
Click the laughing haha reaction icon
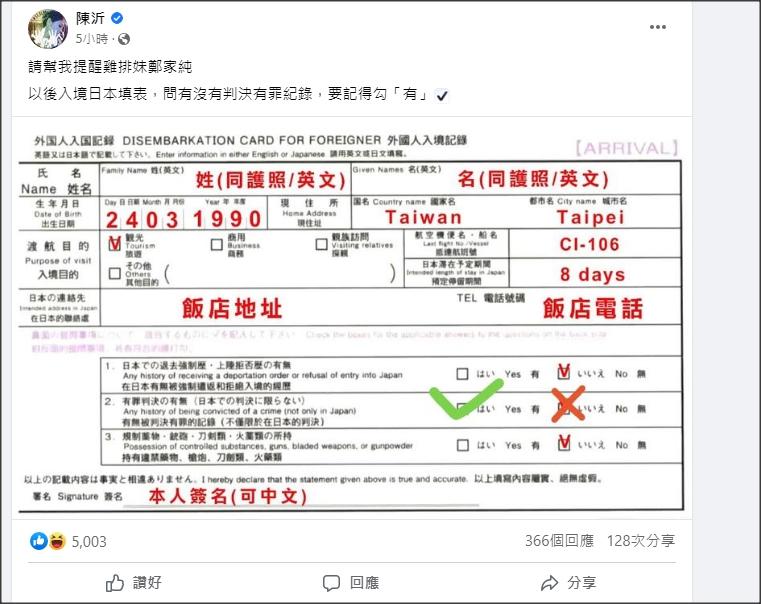click(57, 541)
